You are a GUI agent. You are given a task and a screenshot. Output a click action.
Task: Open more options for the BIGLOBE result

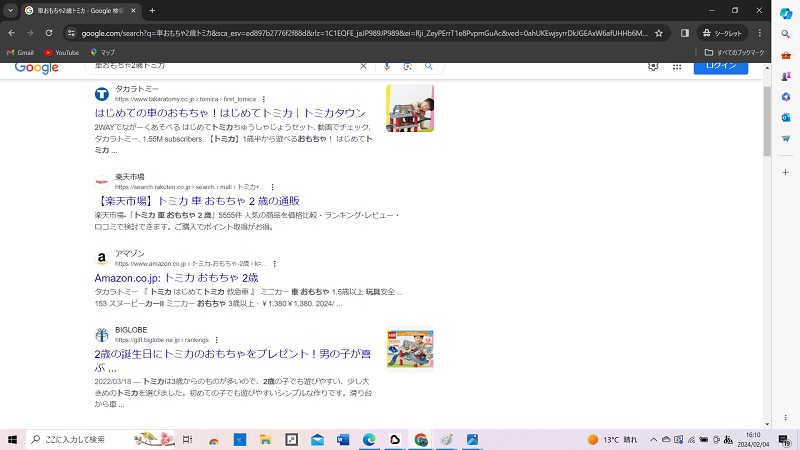click(217, 340)
